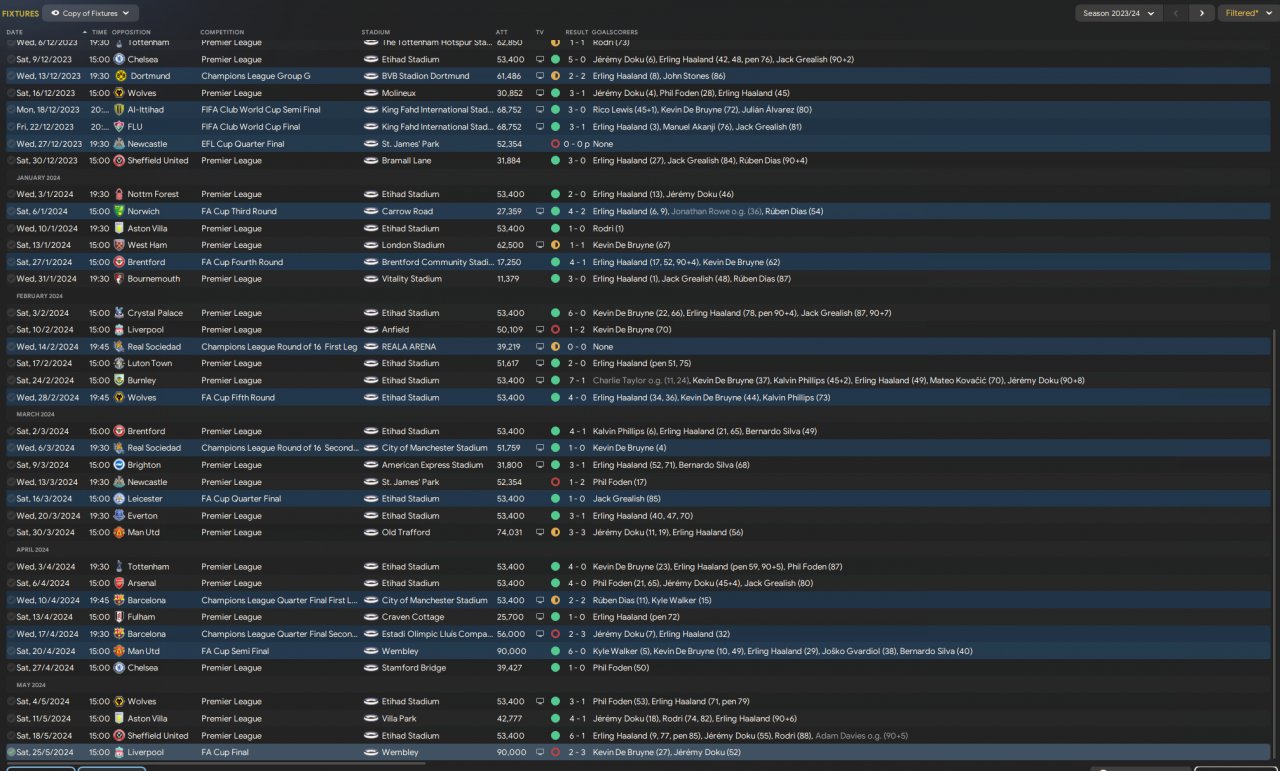Screen dimensions: 1280x771
Task: Click the 74,031 attendance figure
Action: [509, 533]
